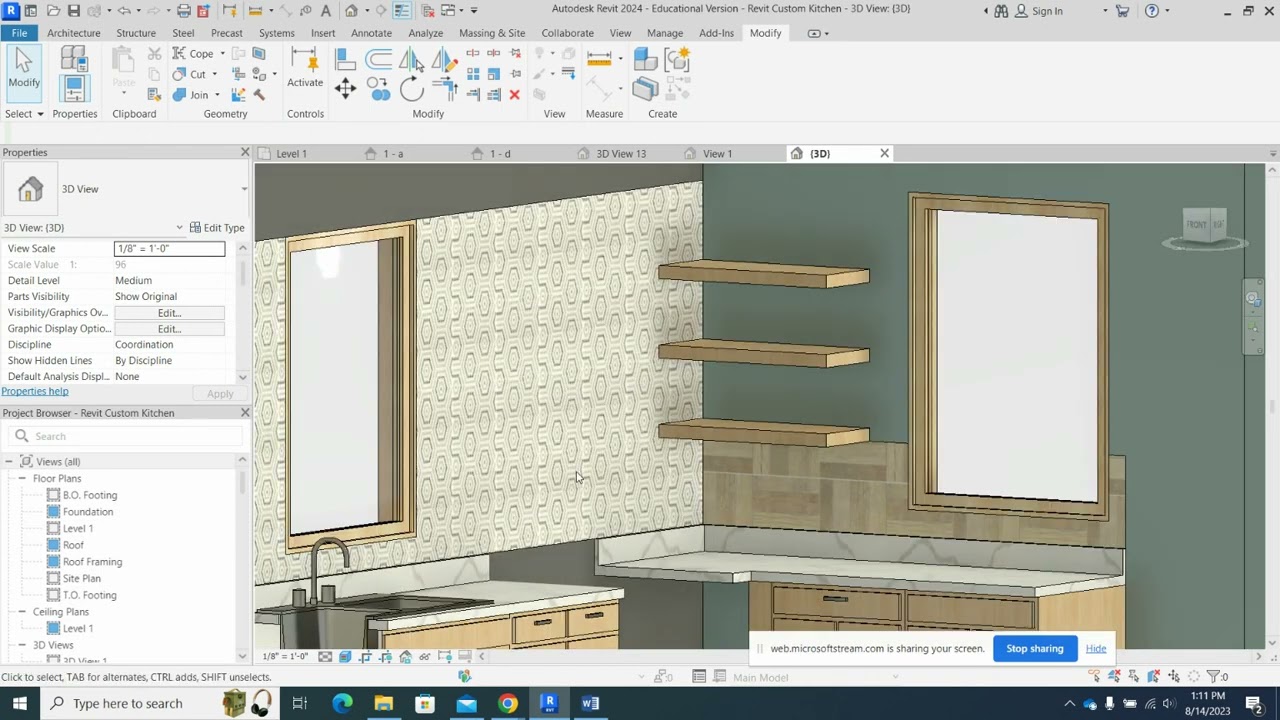Toggle Thin Lines in quick access toolbar
The height and width of the screenshot is (720, 1280).
(x=401, y=11)
